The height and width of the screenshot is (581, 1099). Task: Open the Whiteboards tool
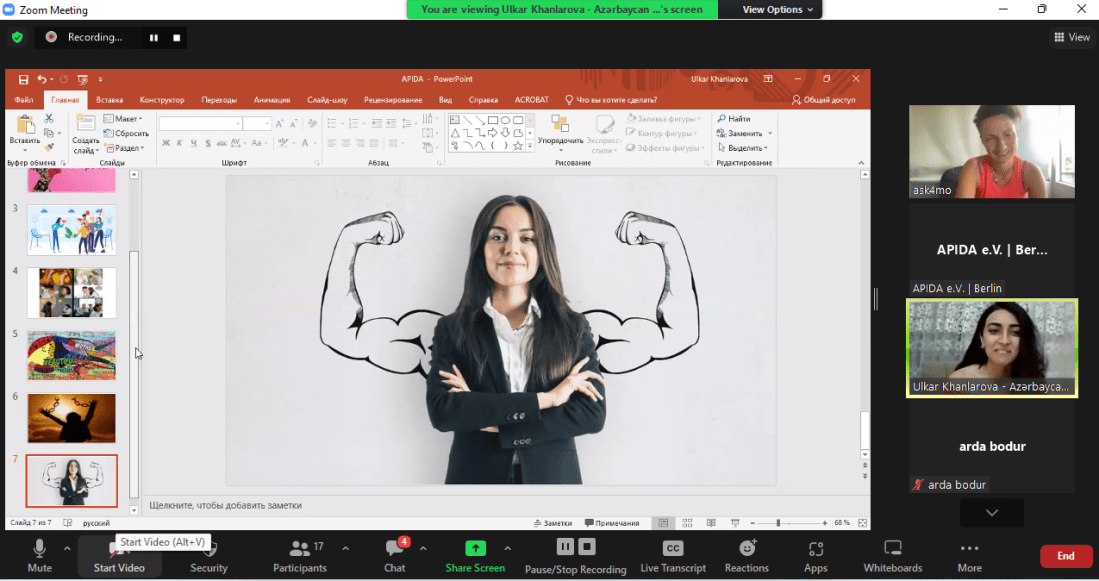892,555
